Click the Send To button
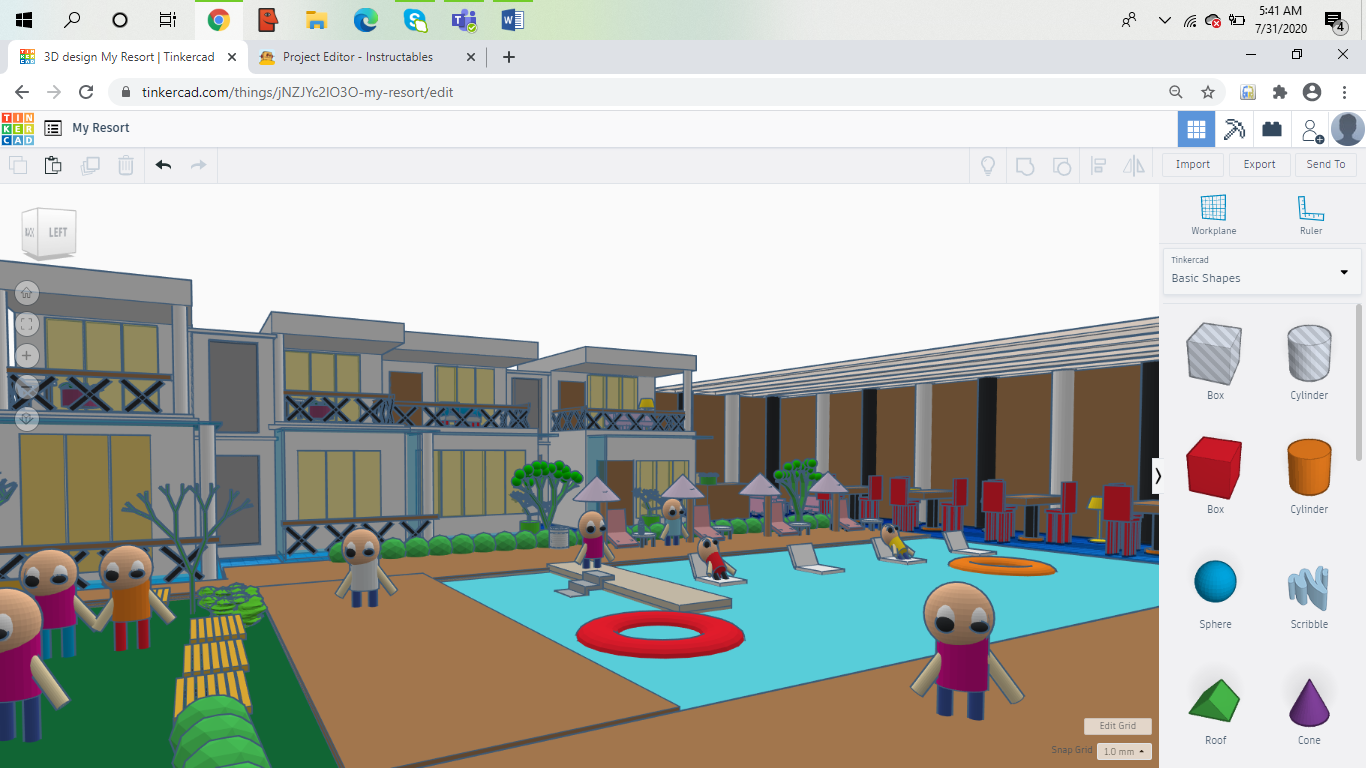The width and height of the screenshot is (1366, 768). (x=1326, y=165)
